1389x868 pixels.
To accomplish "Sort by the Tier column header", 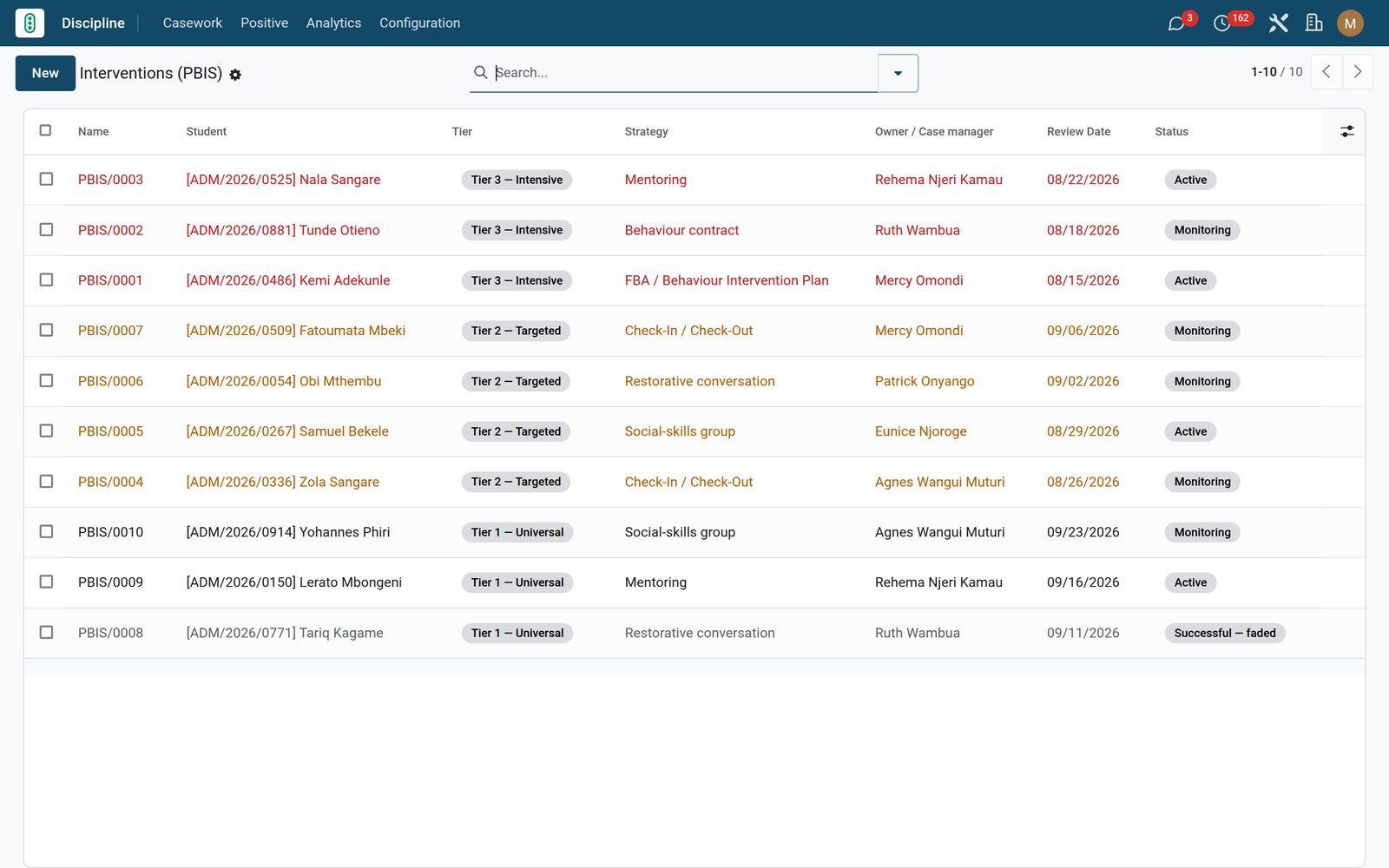I will coord(462,131).
